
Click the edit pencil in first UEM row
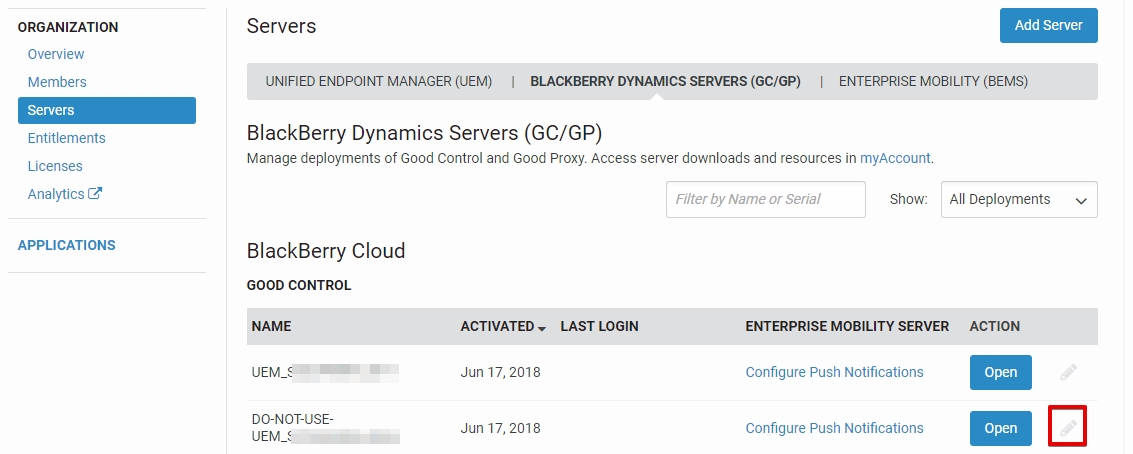(1068, 372)
